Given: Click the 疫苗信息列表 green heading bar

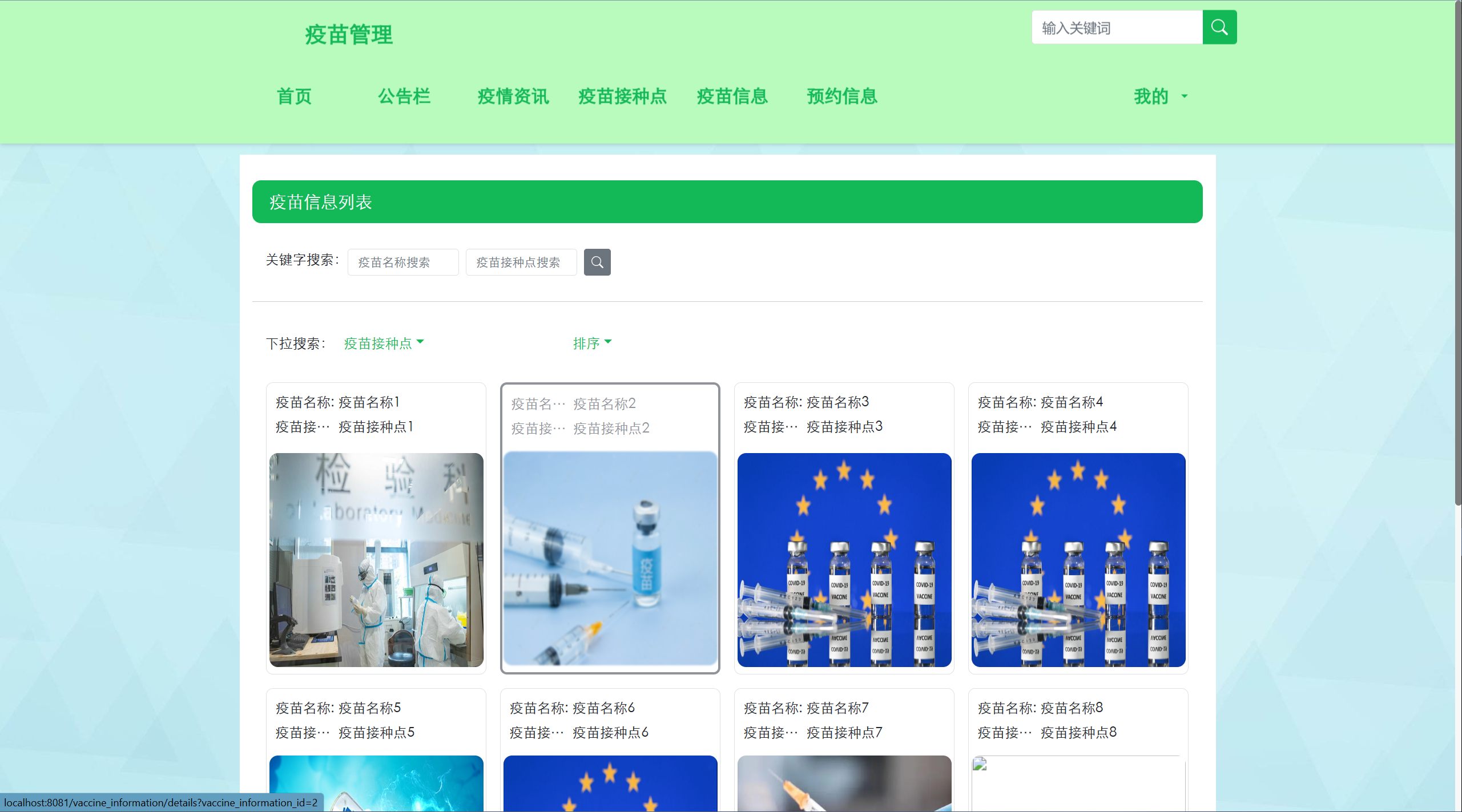Looking at the screenshot, I should [x=727, y=202].
